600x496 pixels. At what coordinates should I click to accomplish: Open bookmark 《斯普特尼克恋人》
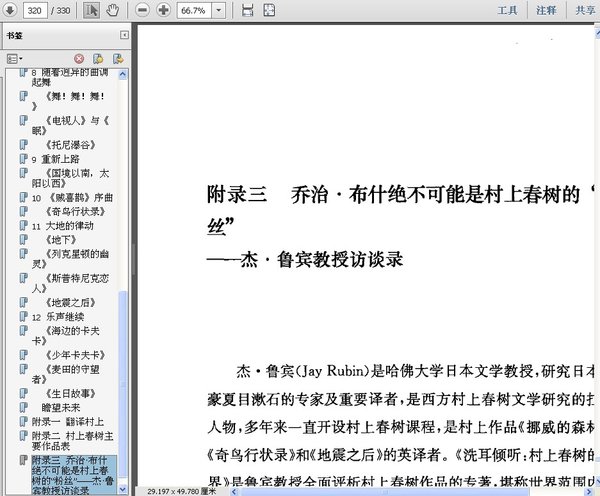[x=70, y=283]
